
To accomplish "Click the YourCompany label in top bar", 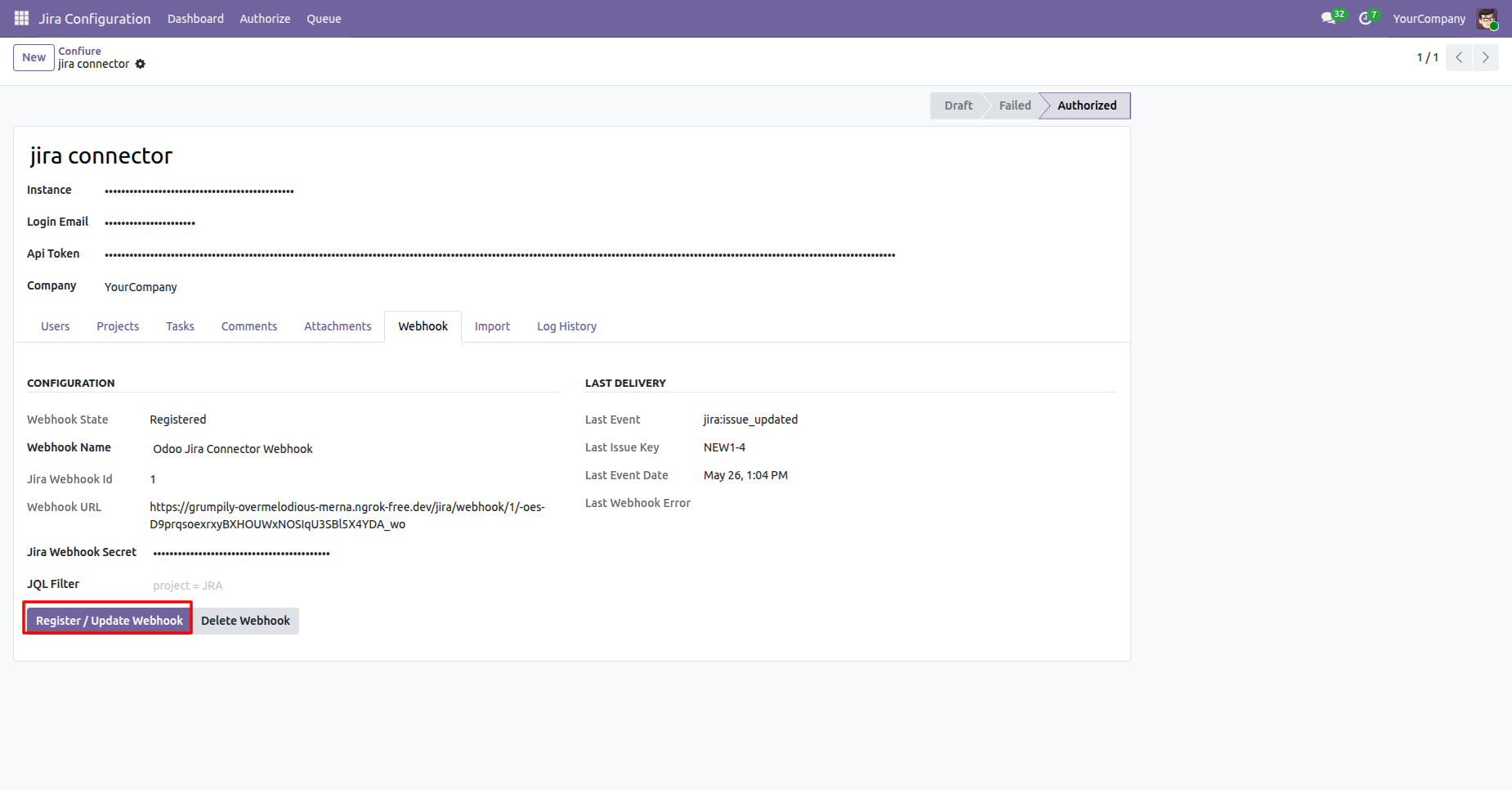I will point(1429,19).
